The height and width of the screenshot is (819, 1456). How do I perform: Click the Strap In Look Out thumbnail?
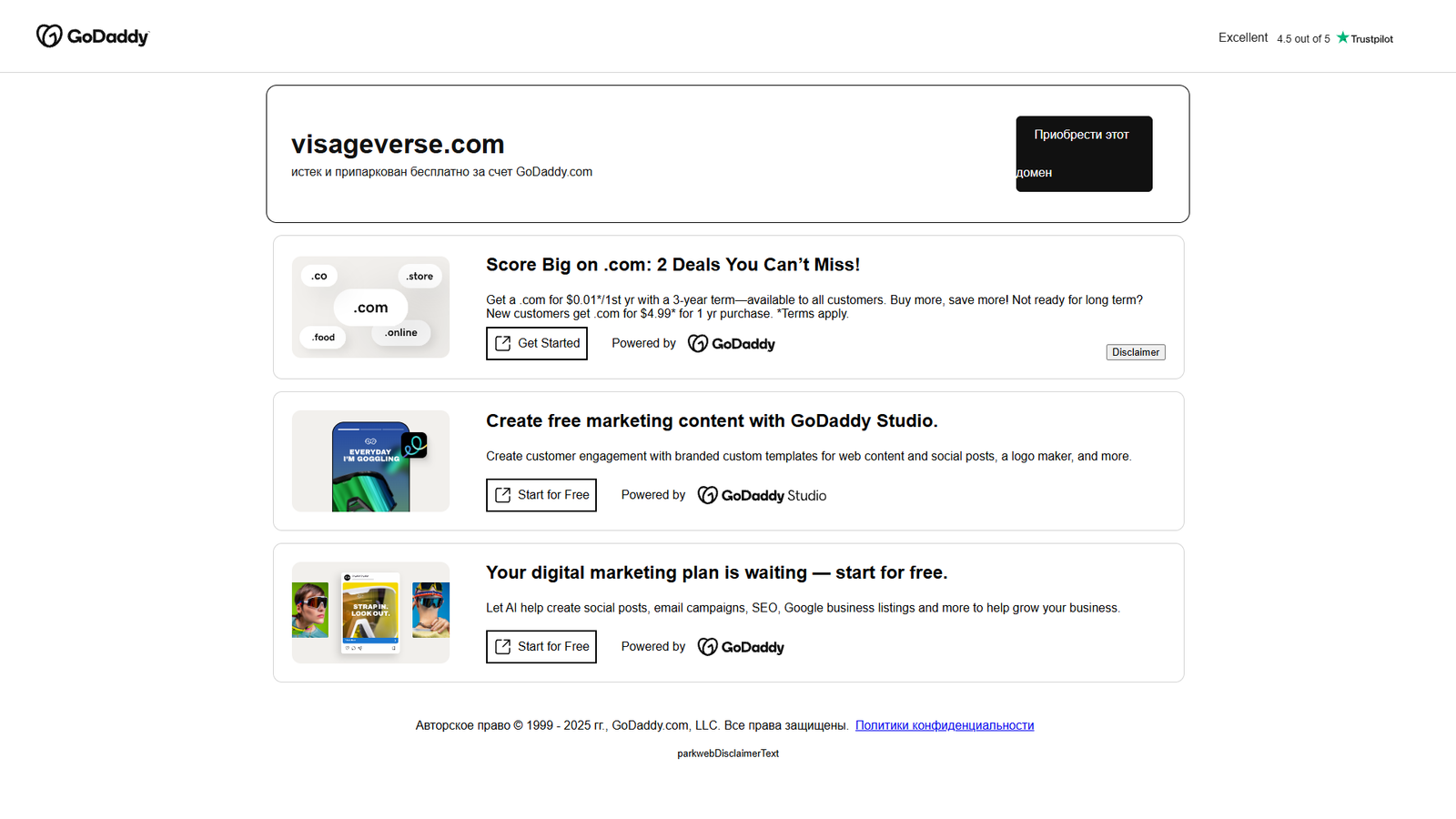point(370,612)
